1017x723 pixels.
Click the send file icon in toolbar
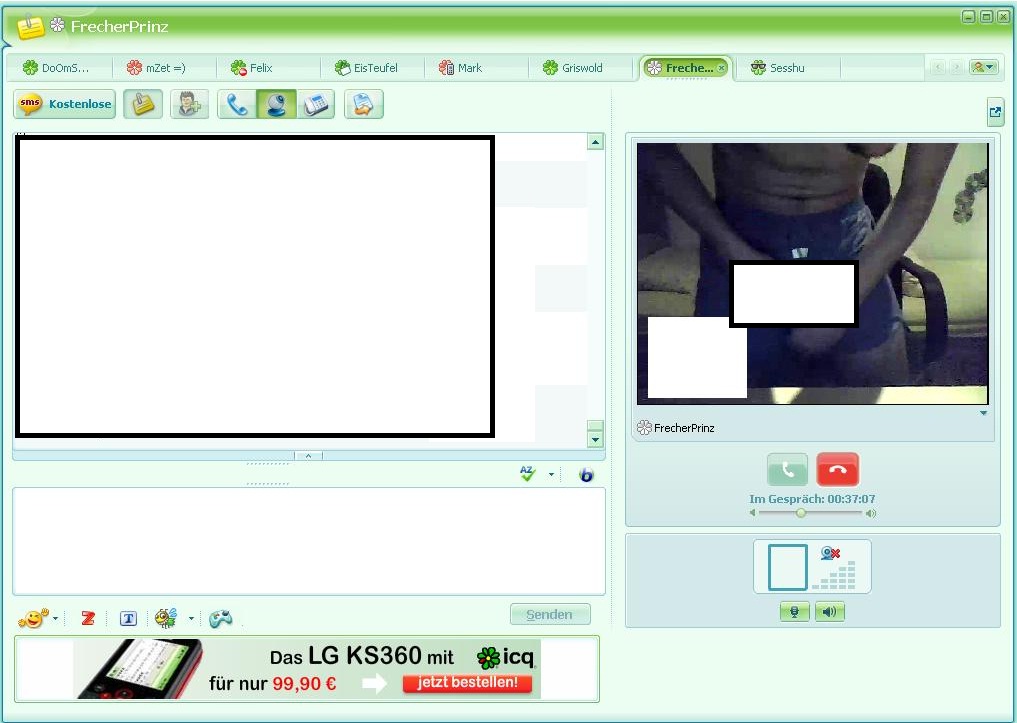pyautogui.click(x=364, y=104)
